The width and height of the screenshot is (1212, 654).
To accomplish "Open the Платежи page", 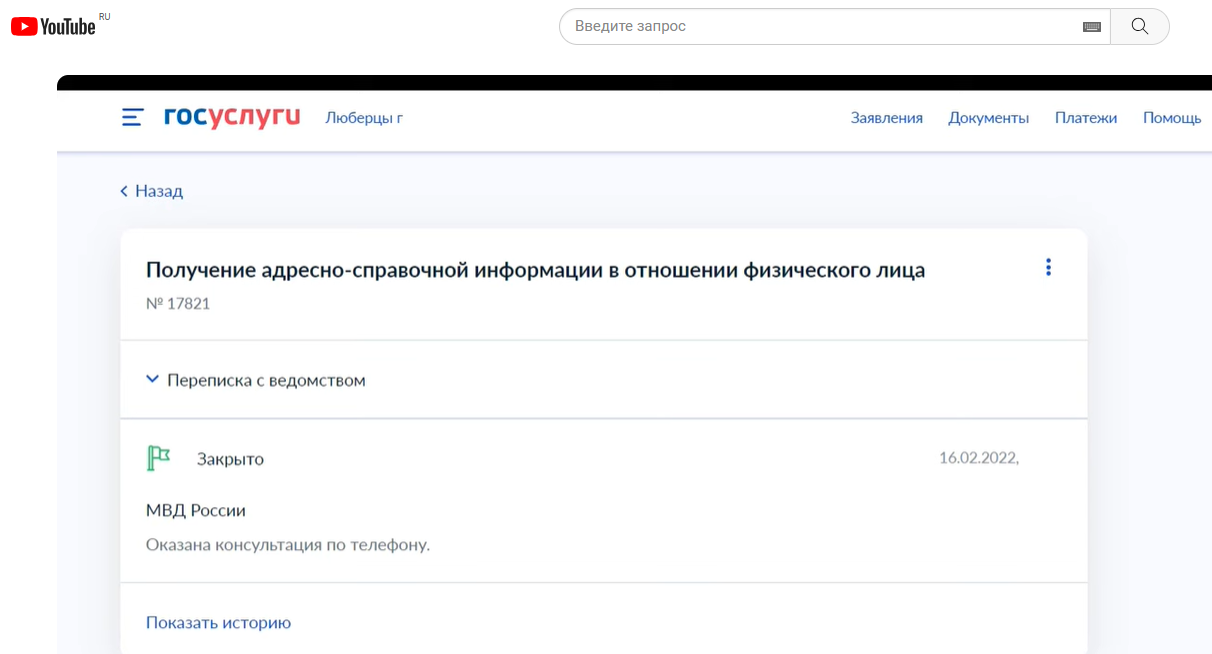I will [1085, 118].
